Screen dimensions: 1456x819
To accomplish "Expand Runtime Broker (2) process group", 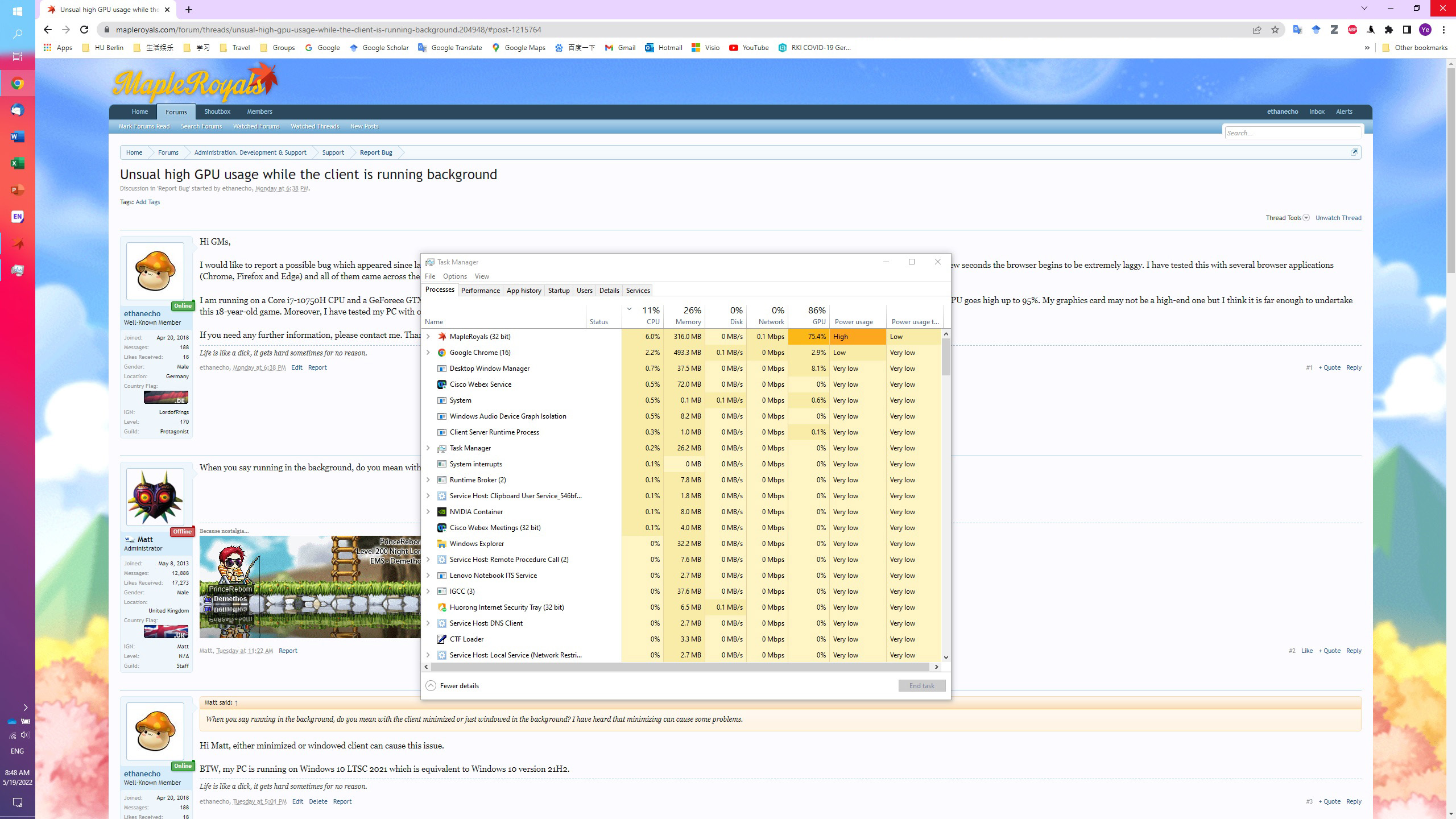I will (428, 480).
